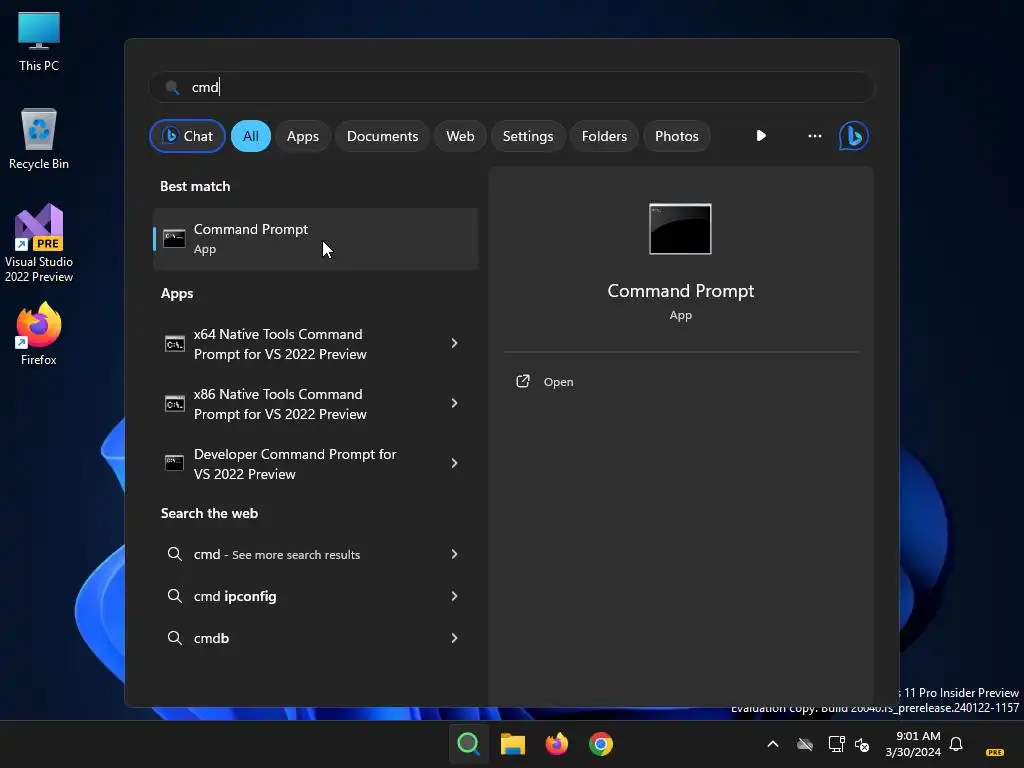This screenshot has height=768, width=1024.
Task: Open the Recycle Bin desktop icon
Action: tap(39, 139)
